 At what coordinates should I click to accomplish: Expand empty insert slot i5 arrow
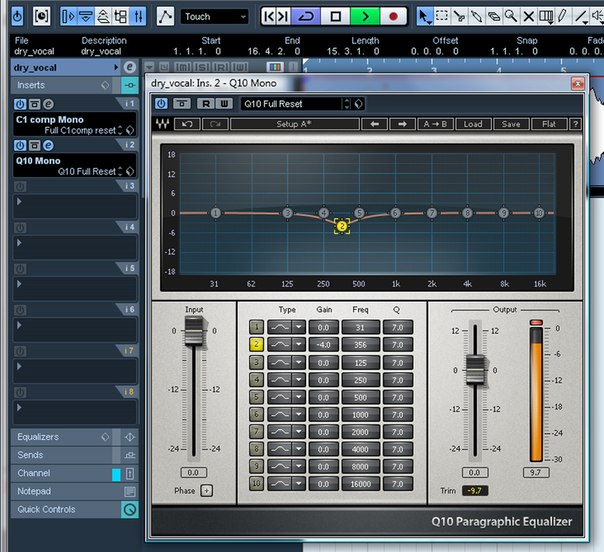coord(19,284)
